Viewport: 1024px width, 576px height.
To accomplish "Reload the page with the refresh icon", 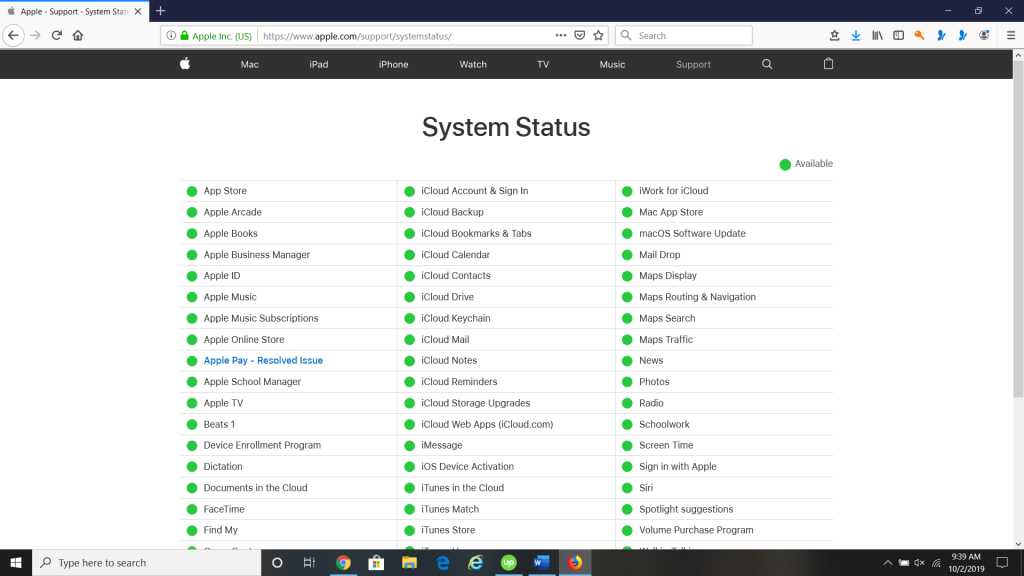I will 57,35.
